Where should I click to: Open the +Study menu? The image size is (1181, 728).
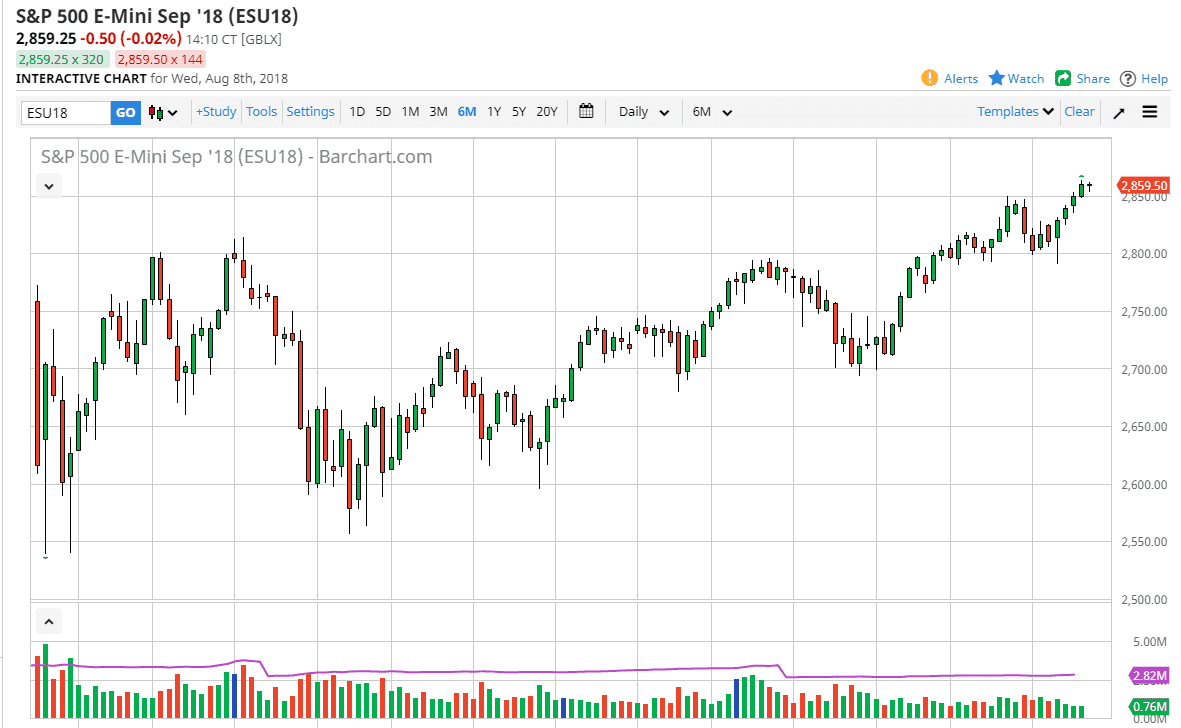point(216,112)
